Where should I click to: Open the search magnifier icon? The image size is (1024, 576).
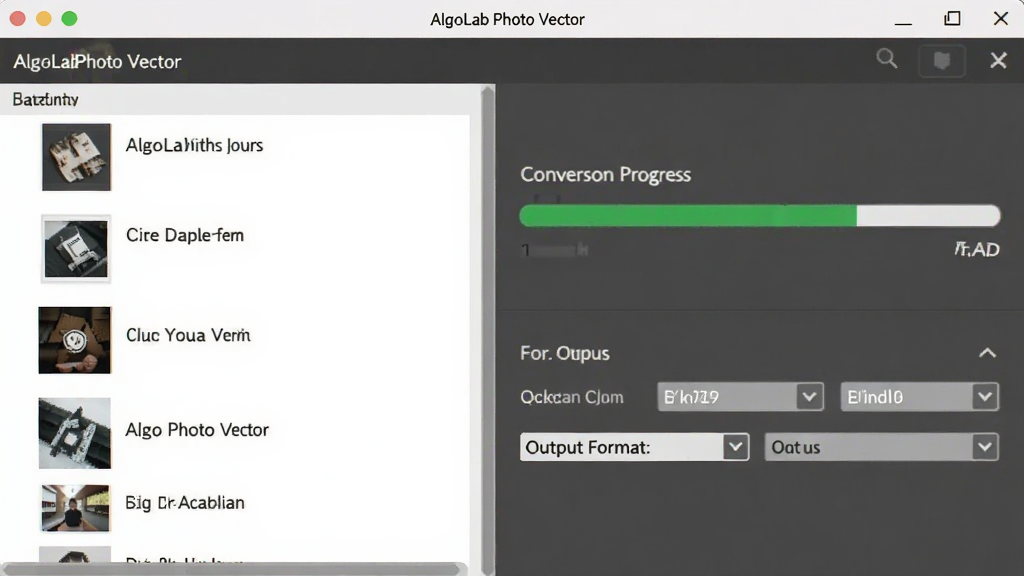point(886,59)
